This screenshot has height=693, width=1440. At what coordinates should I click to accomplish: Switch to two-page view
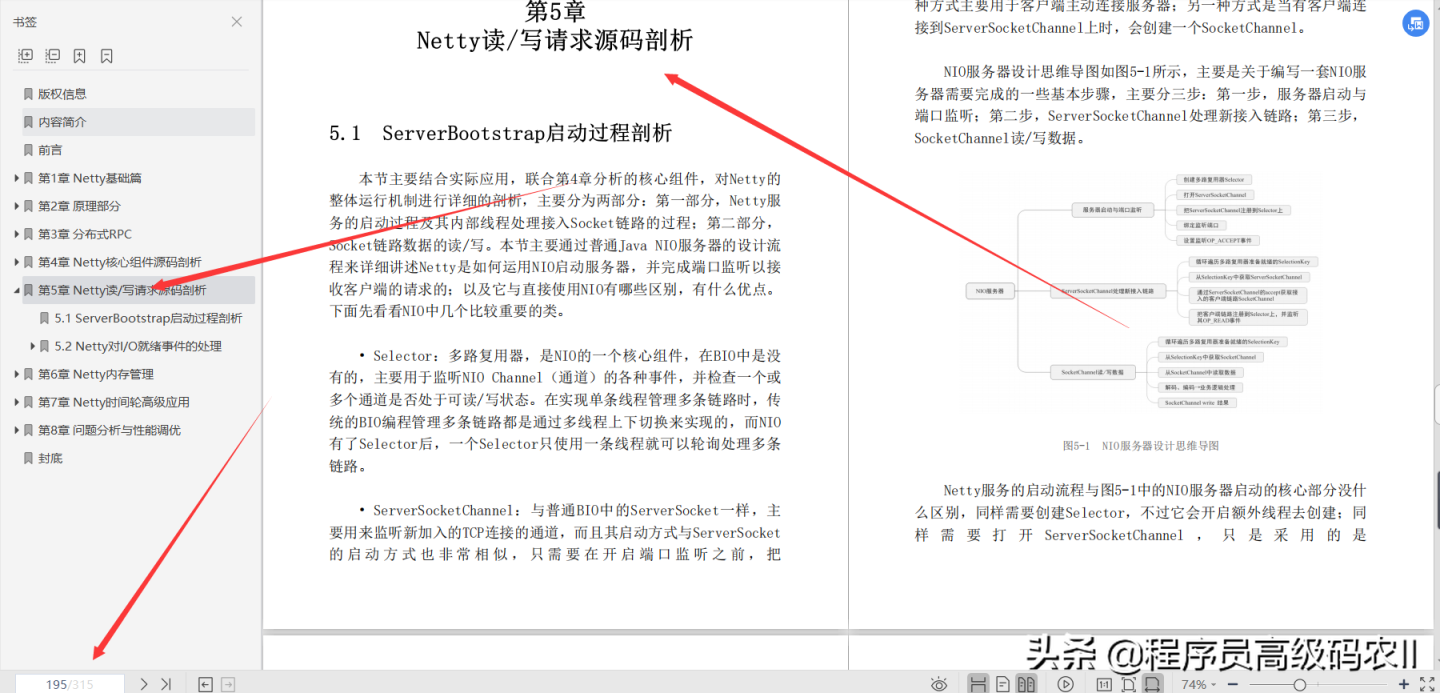[x=1026, y=684]
